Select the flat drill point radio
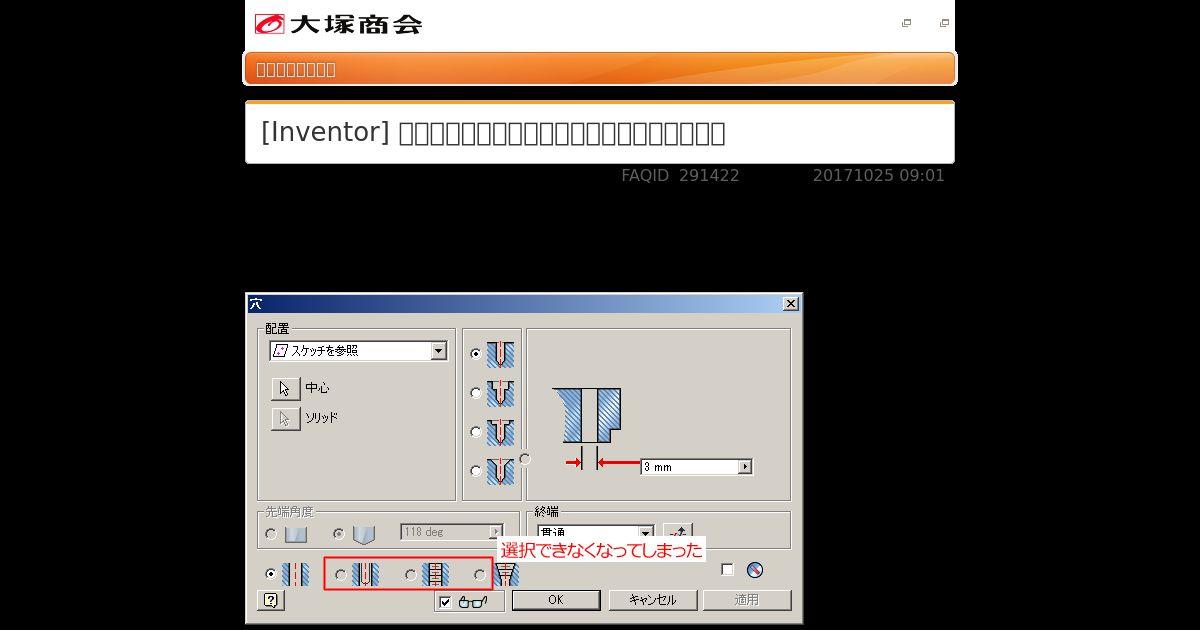1200x630 pixels. click(271, 534)
